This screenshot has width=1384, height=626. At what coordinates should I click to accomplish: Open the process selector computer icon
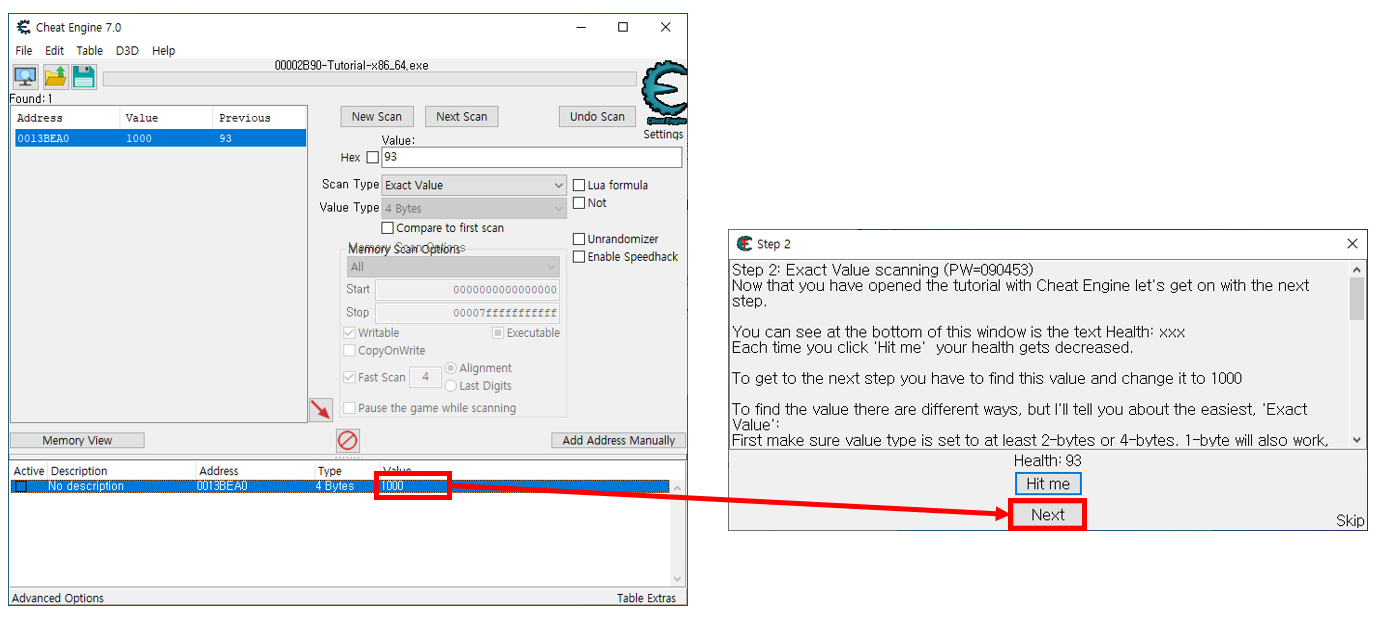tap(25, 76)
